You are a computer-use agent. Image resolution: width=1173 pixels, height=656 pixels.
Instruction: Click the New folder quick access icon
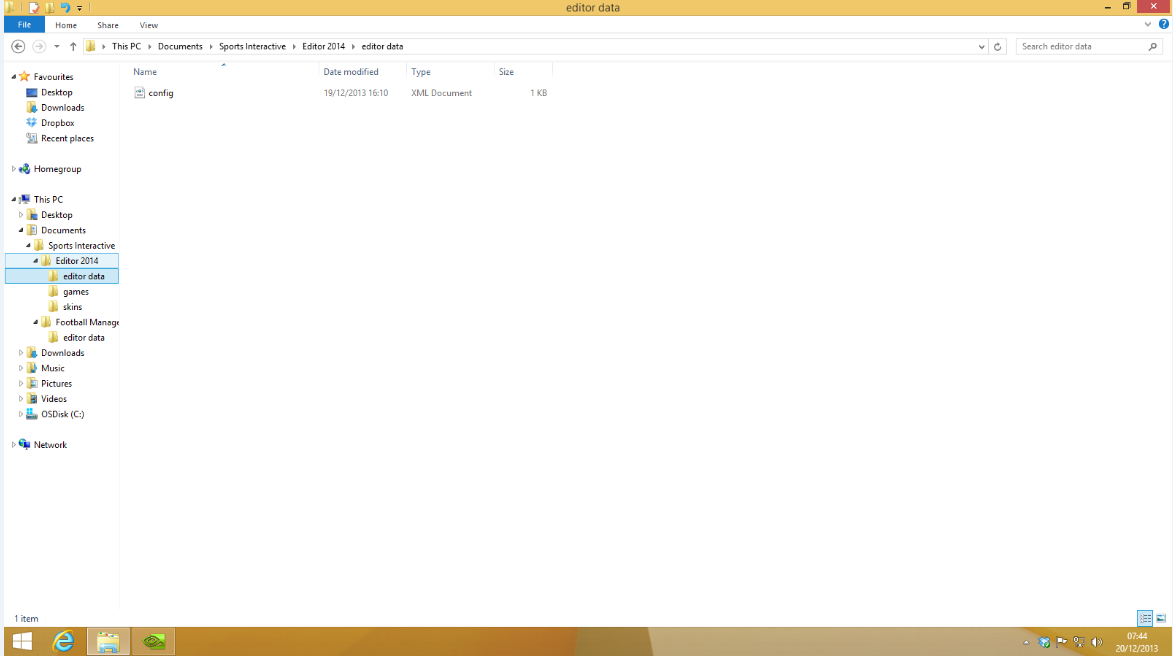coord(49,7)
